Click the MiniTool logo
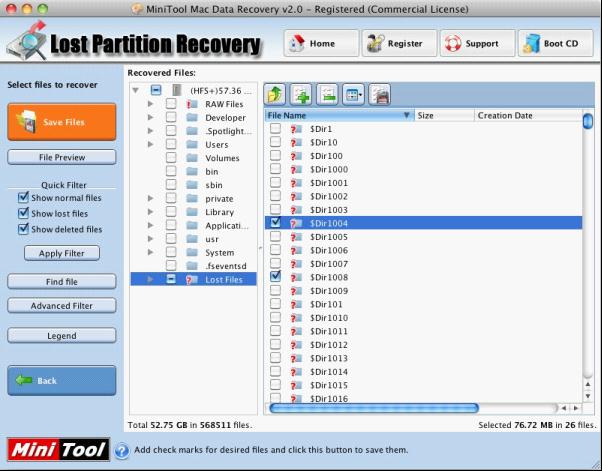 click(58, 450)
